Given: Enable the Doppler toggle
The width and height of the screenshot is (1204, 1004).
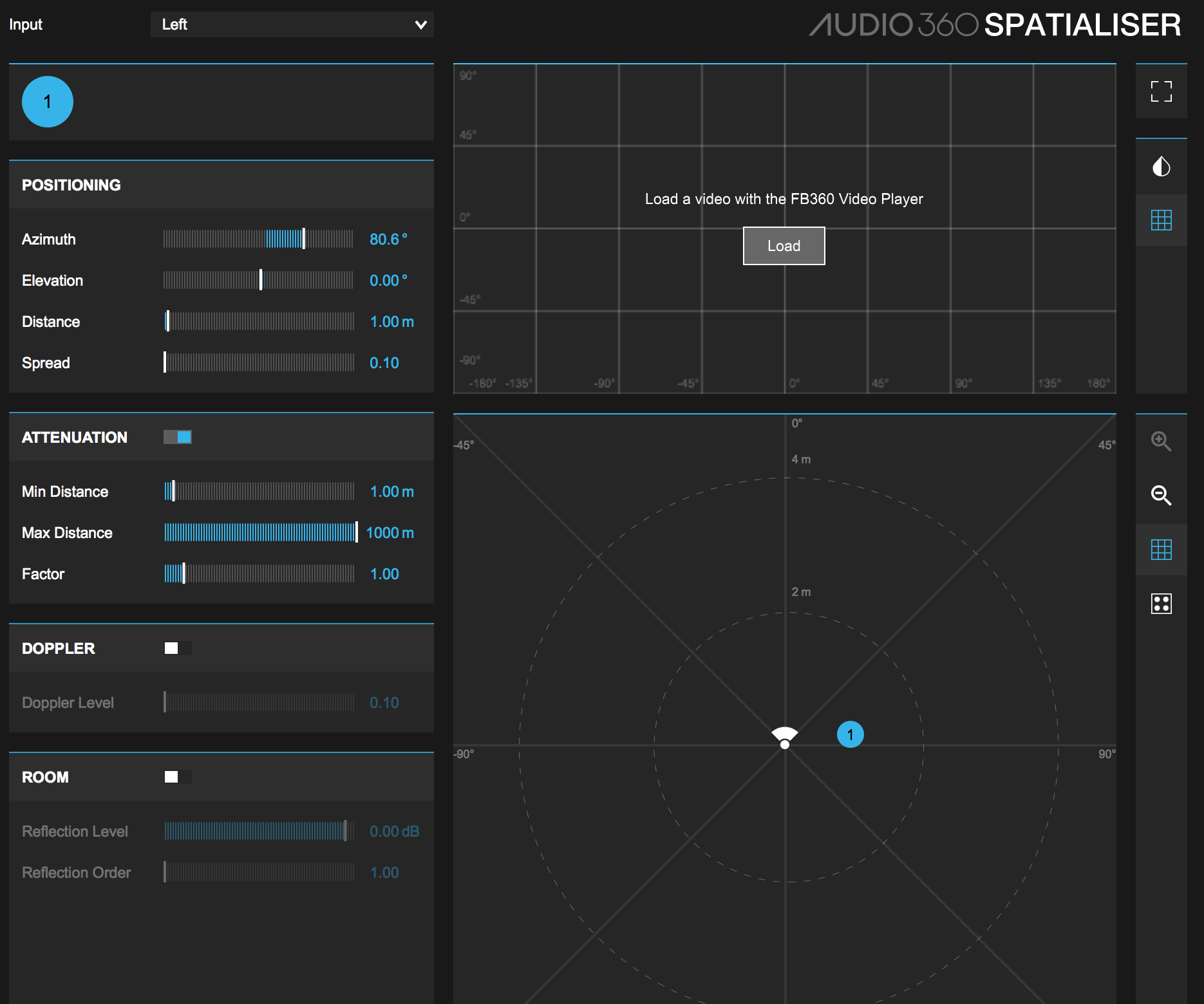Looking at the screenshot, I should click(178, 648).
